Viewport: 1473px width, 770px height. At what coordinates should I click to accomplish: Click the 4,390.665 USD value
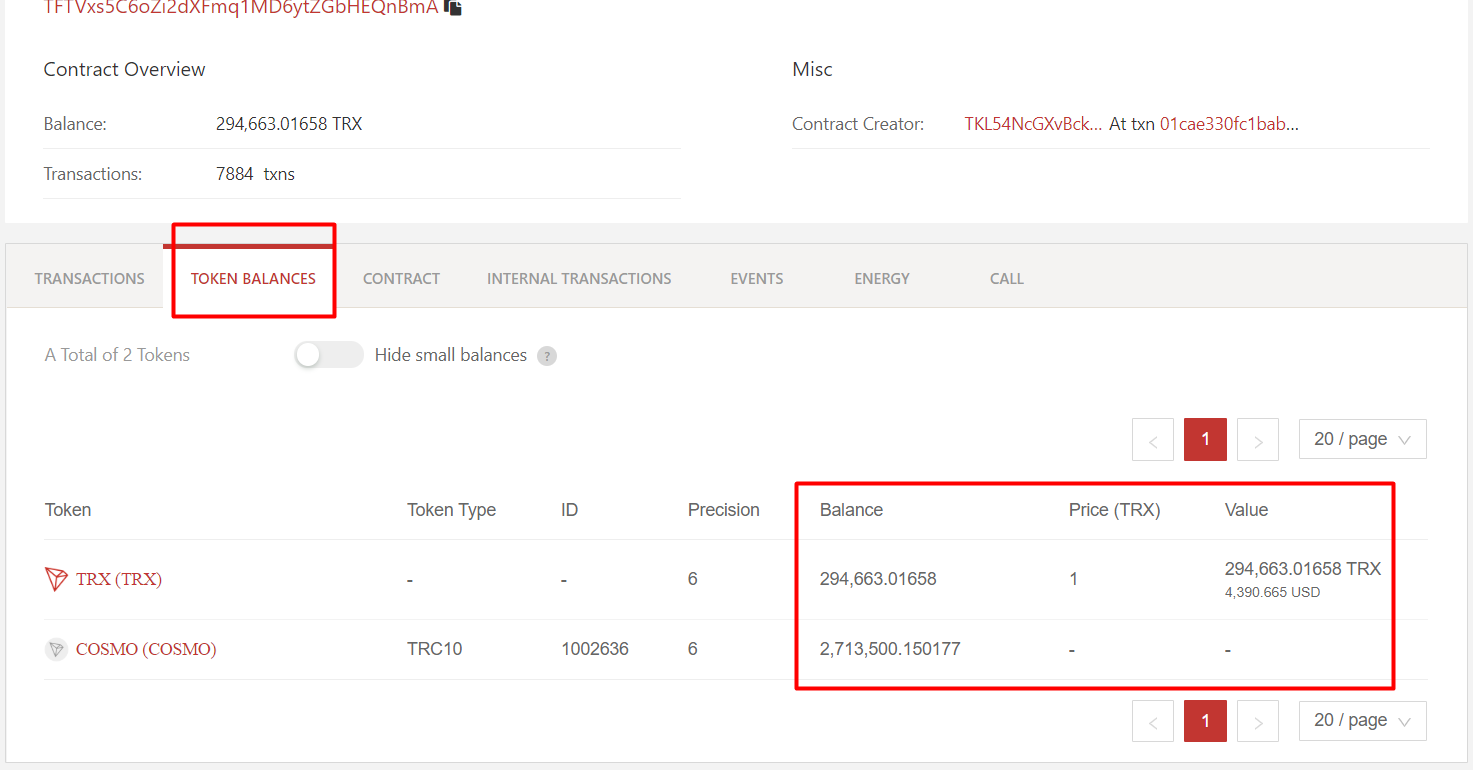click(x=1272, y=592)
